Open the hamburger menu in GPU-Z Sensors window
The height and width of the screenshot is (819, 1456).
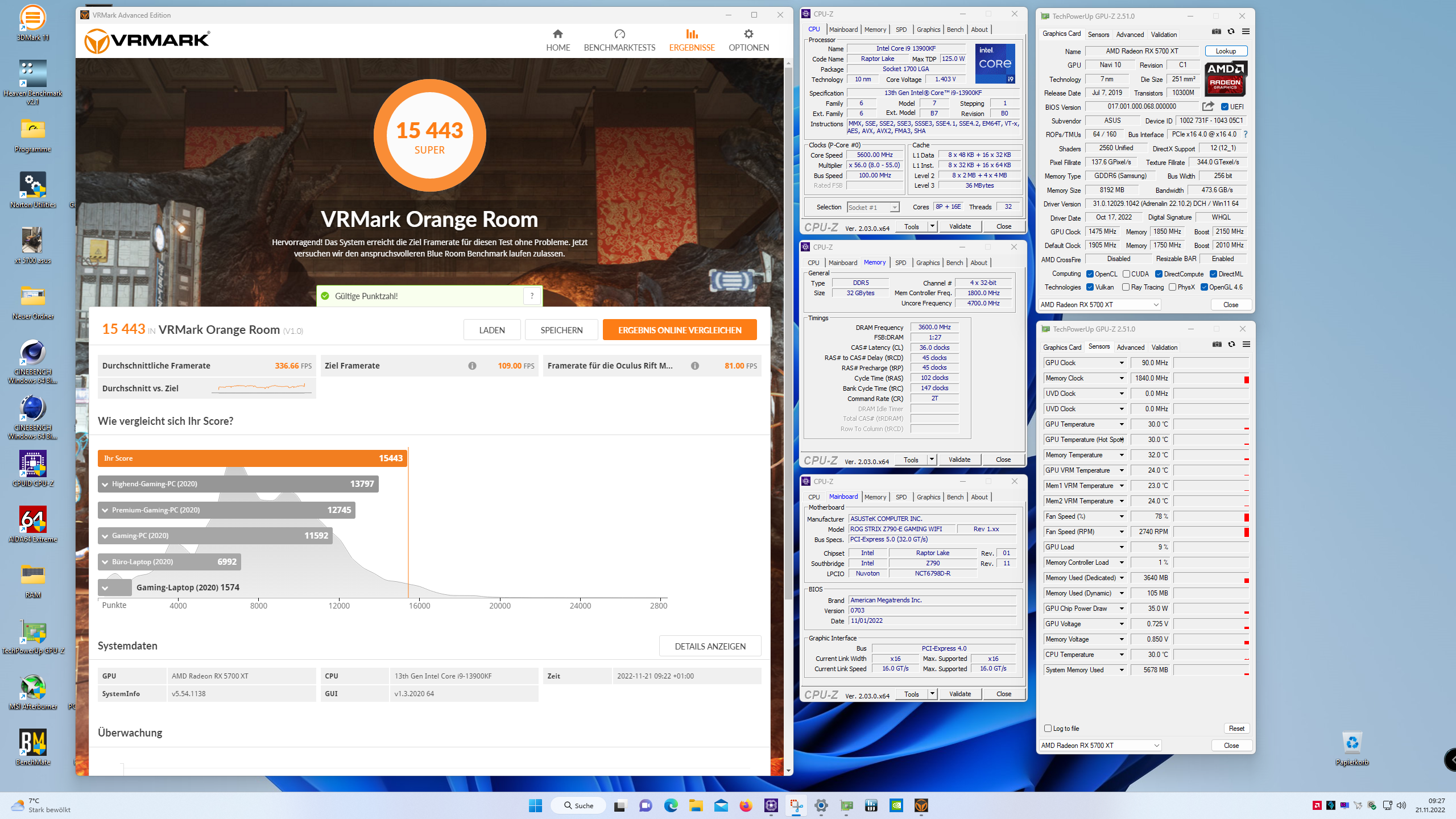1246,344
